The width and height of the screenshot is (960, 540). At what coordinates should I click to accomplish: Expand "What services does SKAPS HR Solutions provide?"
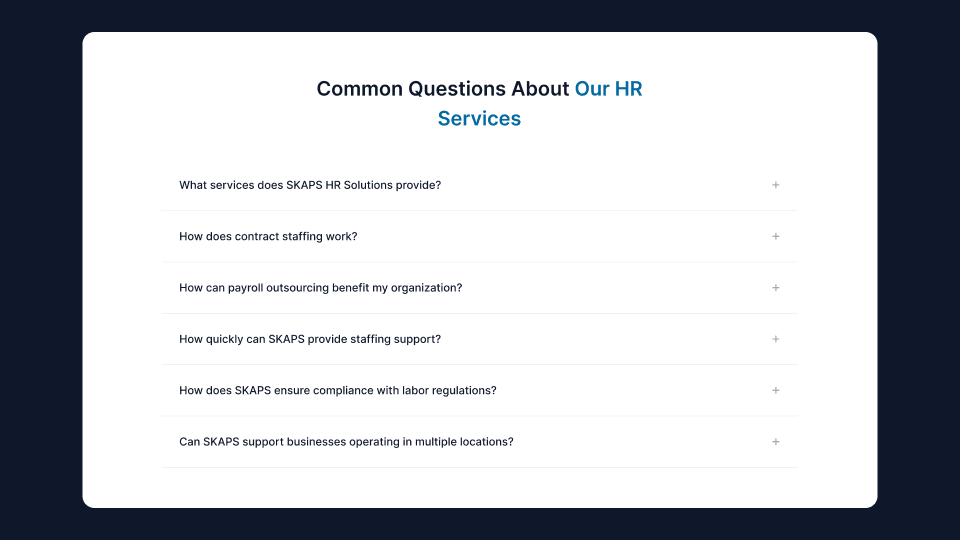click(x=310, y=185)
